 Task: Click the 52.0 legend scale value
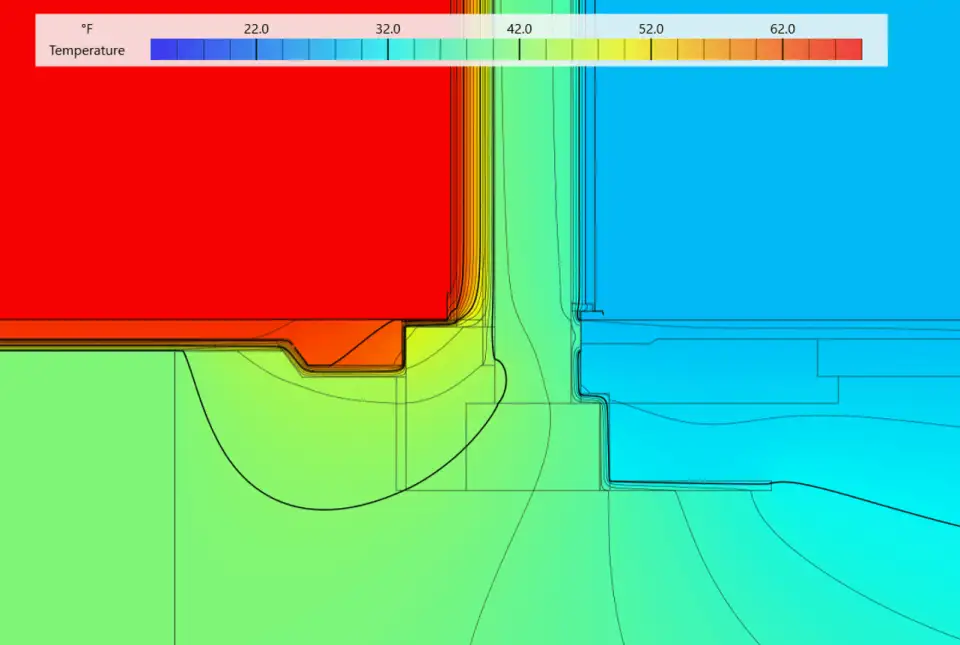coord(651,29)
